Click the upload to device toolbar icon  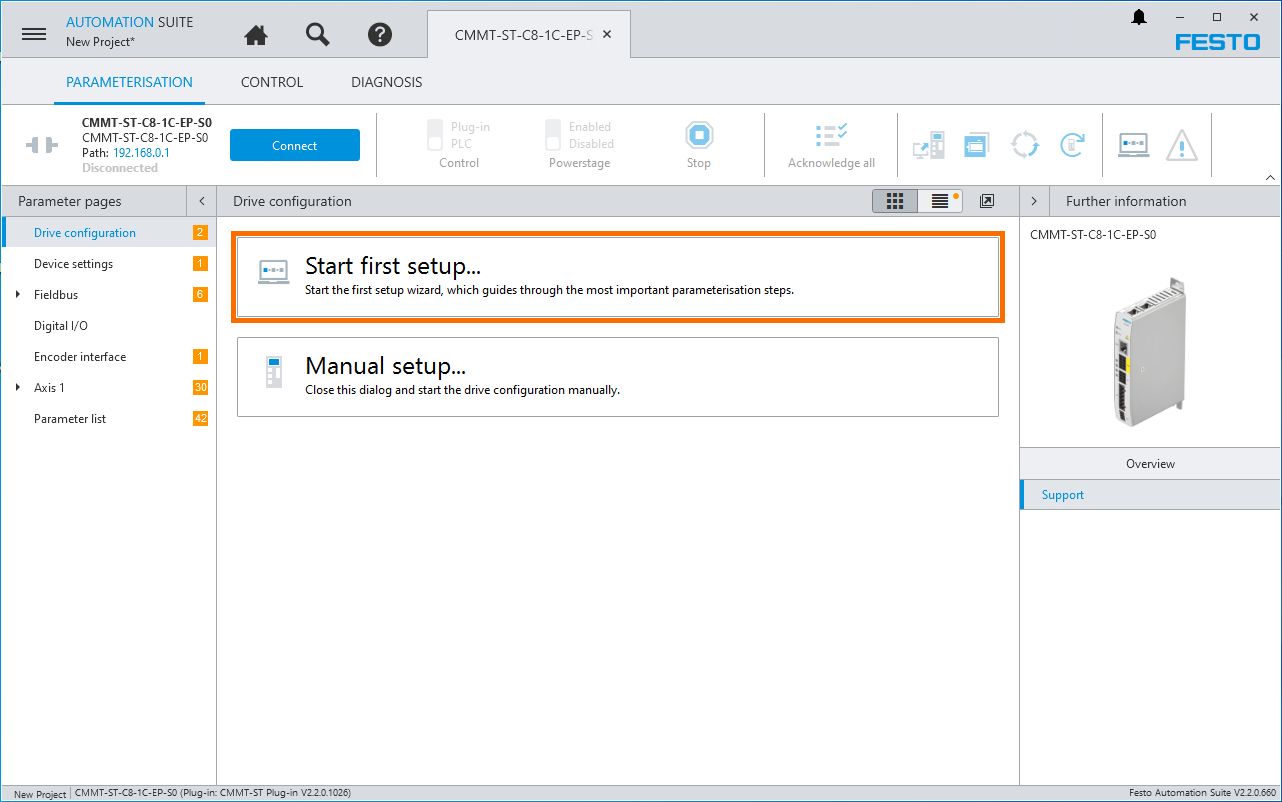(929, 145)
